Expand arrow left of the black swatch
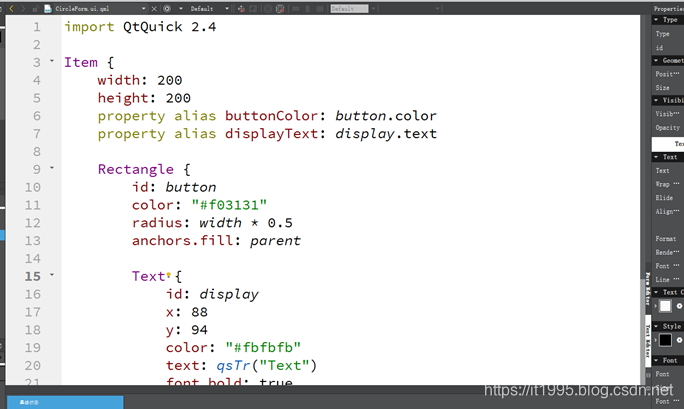 point(656,340)
